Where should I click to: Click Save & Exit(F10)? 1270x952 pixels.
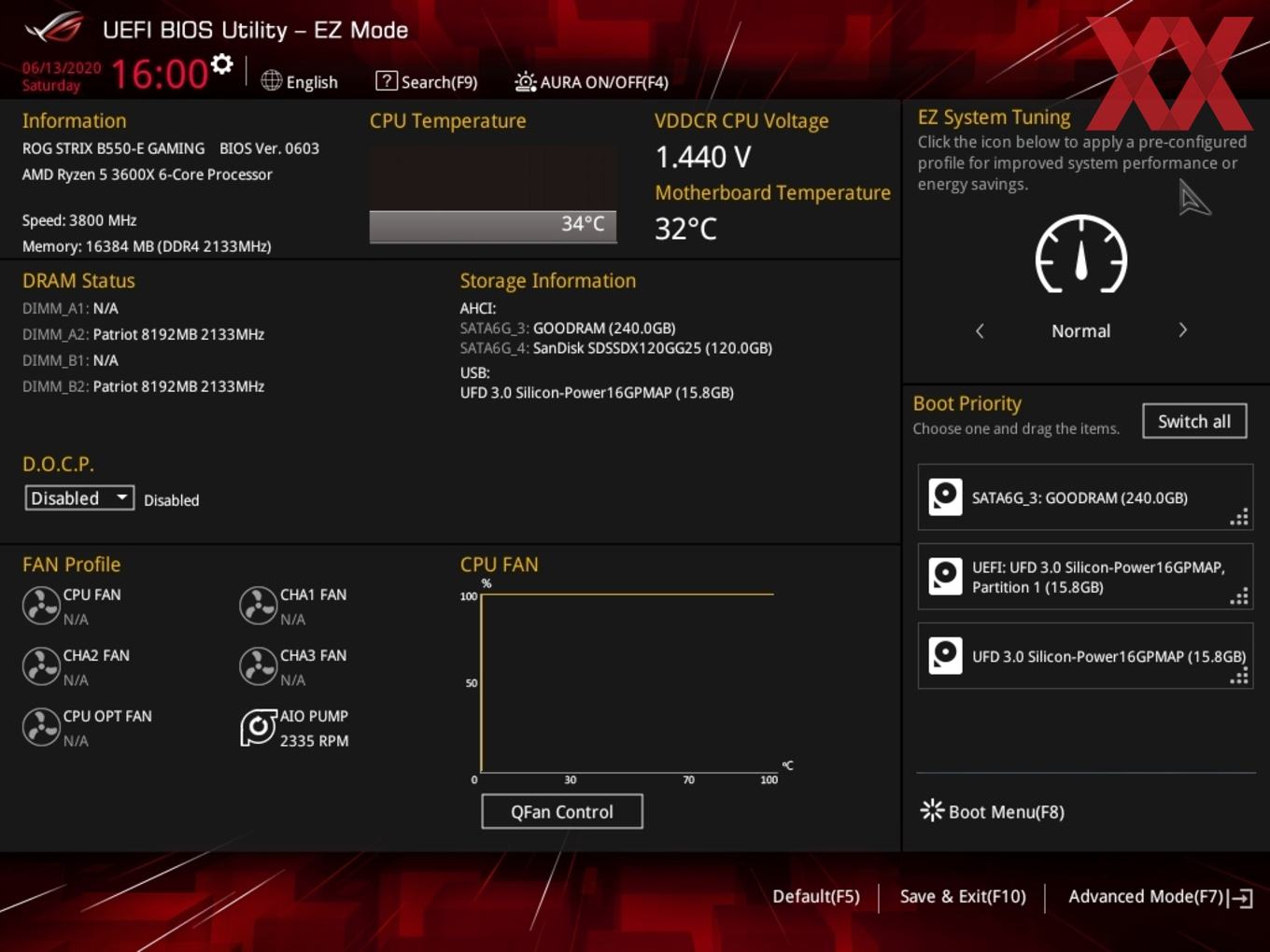(x=963, y=897)
